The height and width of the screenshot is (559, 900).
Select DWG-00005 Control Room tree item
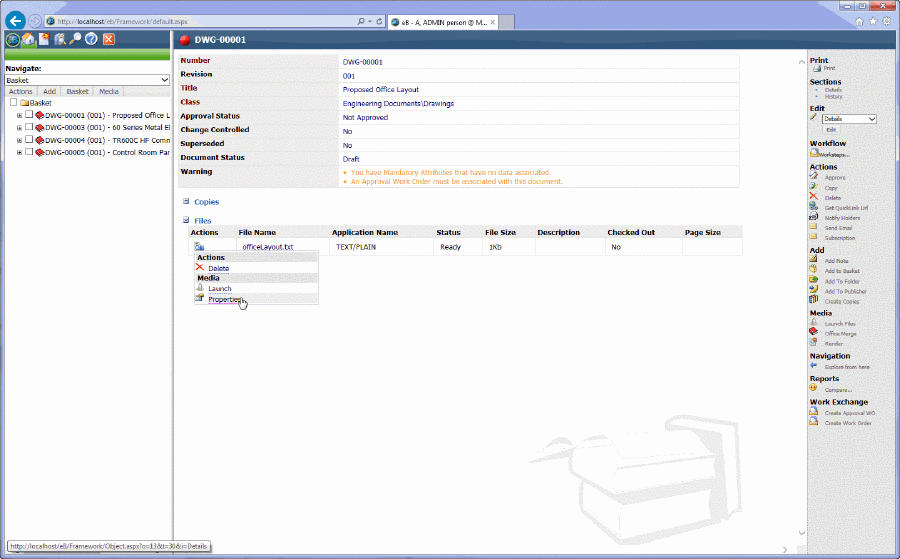[107, 153]
